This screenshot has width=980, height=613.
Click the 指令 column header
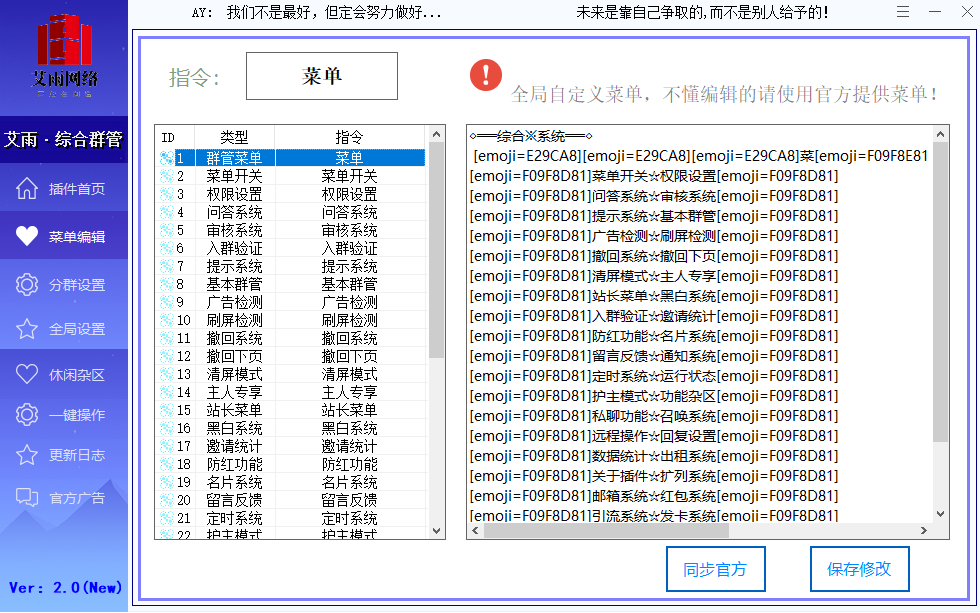pyautogui.click(x=349, y=137)
